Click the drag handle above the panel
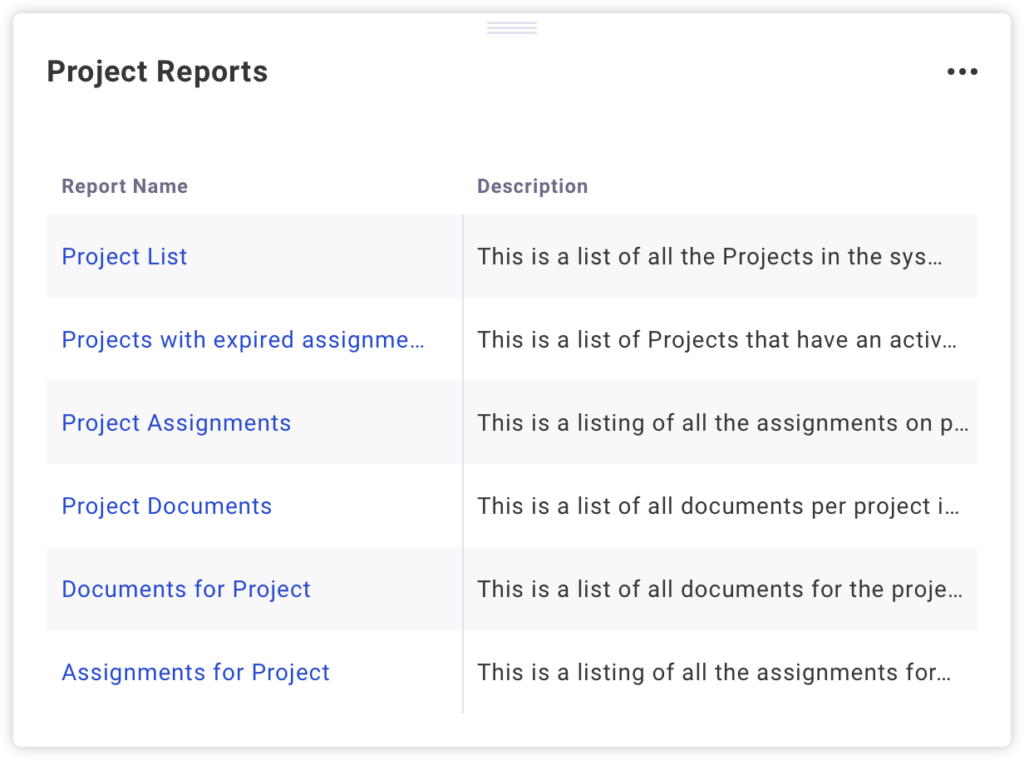Viewport: 1024px width, 760px height. (x=511, y=27)
